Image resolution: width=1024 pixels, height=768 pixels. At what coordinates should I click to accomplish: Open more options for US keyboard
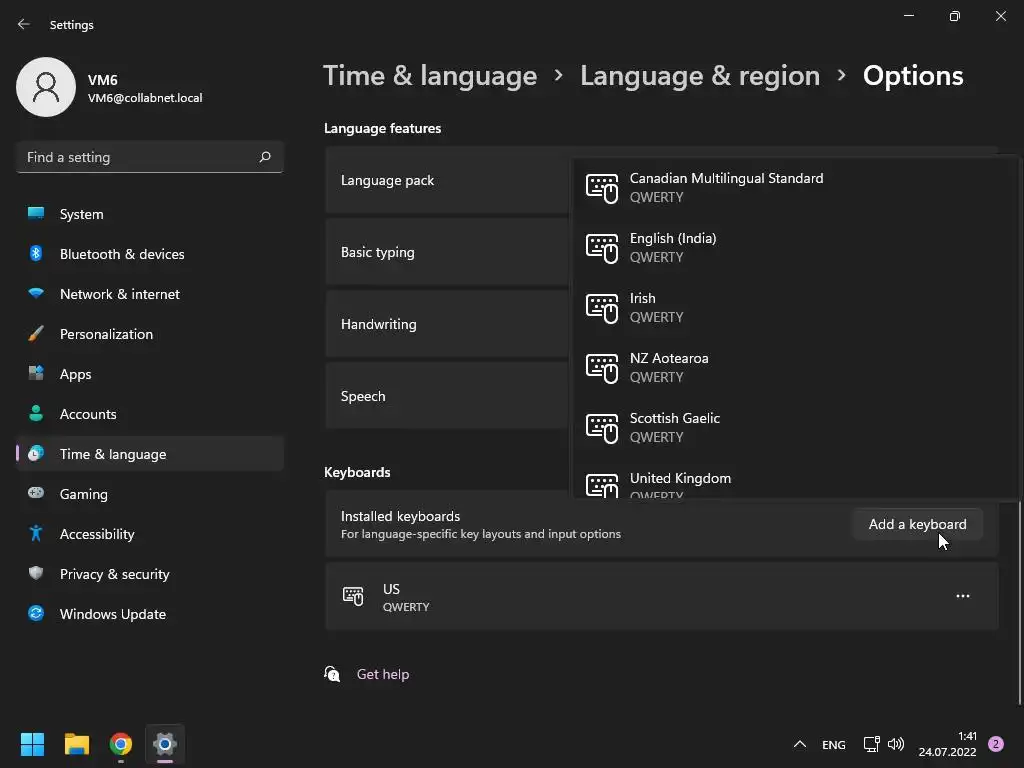tap(962, 596)
